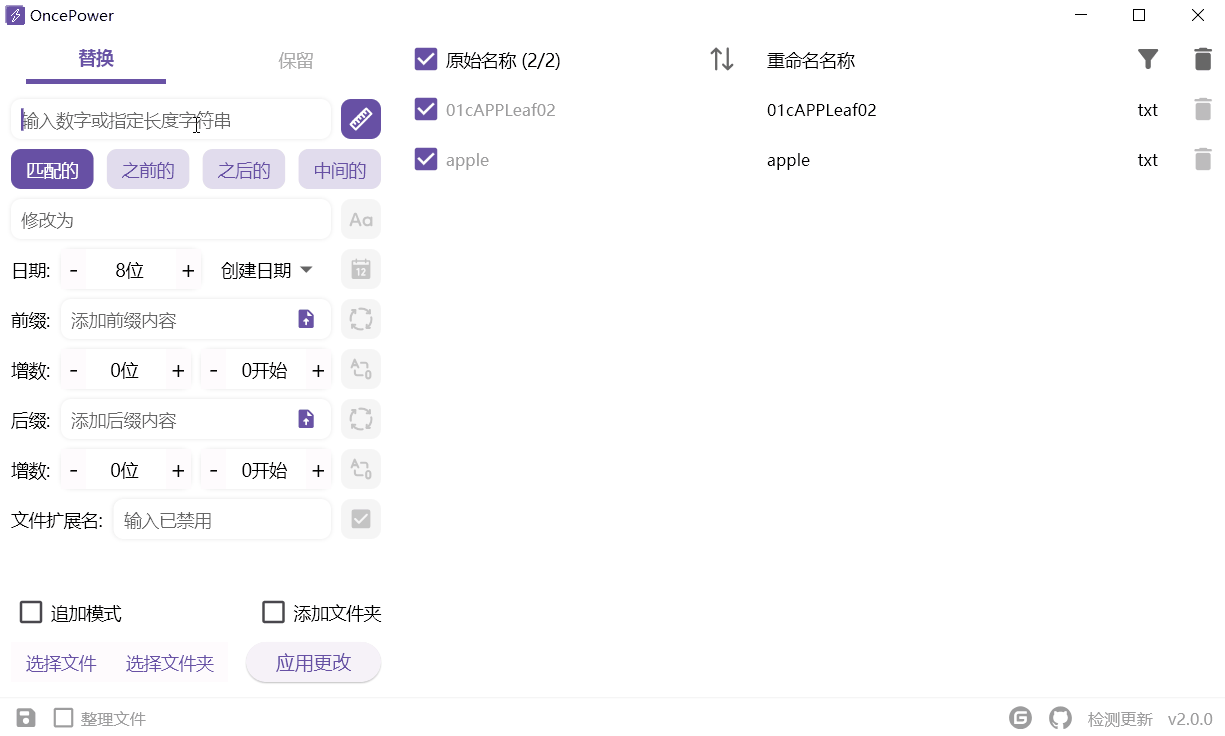Open the GitHub repository icon
Screen dimensions: 1225x736
tap(1060, 717)
